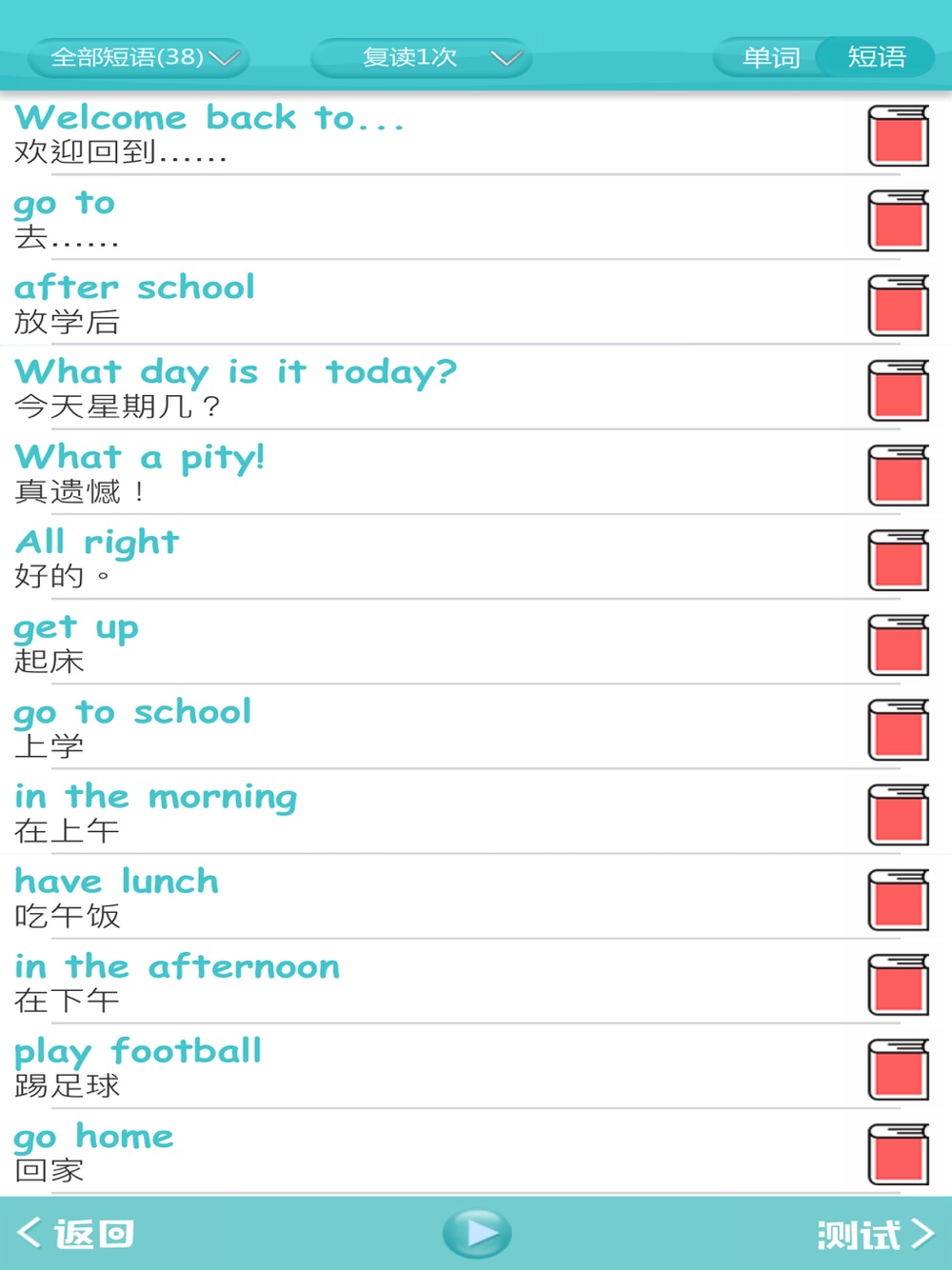This screenshot has width=952, height=1270.
Task: Switch to the 单词 (words) tab
Action: 769,57
